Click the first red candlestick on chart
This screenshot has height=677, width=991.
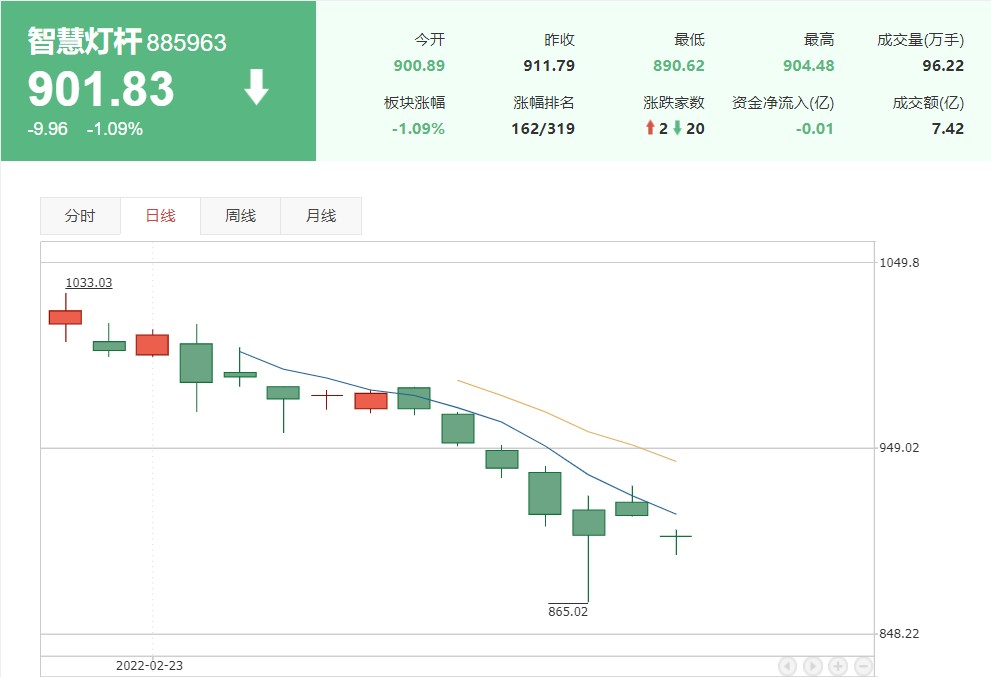point(65,317)
